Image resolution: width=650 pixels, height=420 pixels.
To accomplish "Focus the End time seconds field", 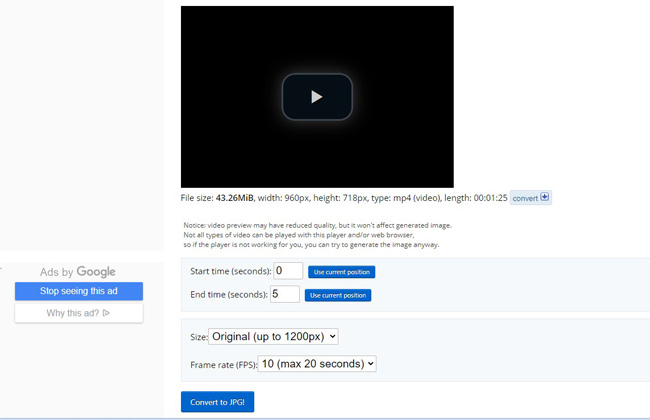I will (285, 294).
